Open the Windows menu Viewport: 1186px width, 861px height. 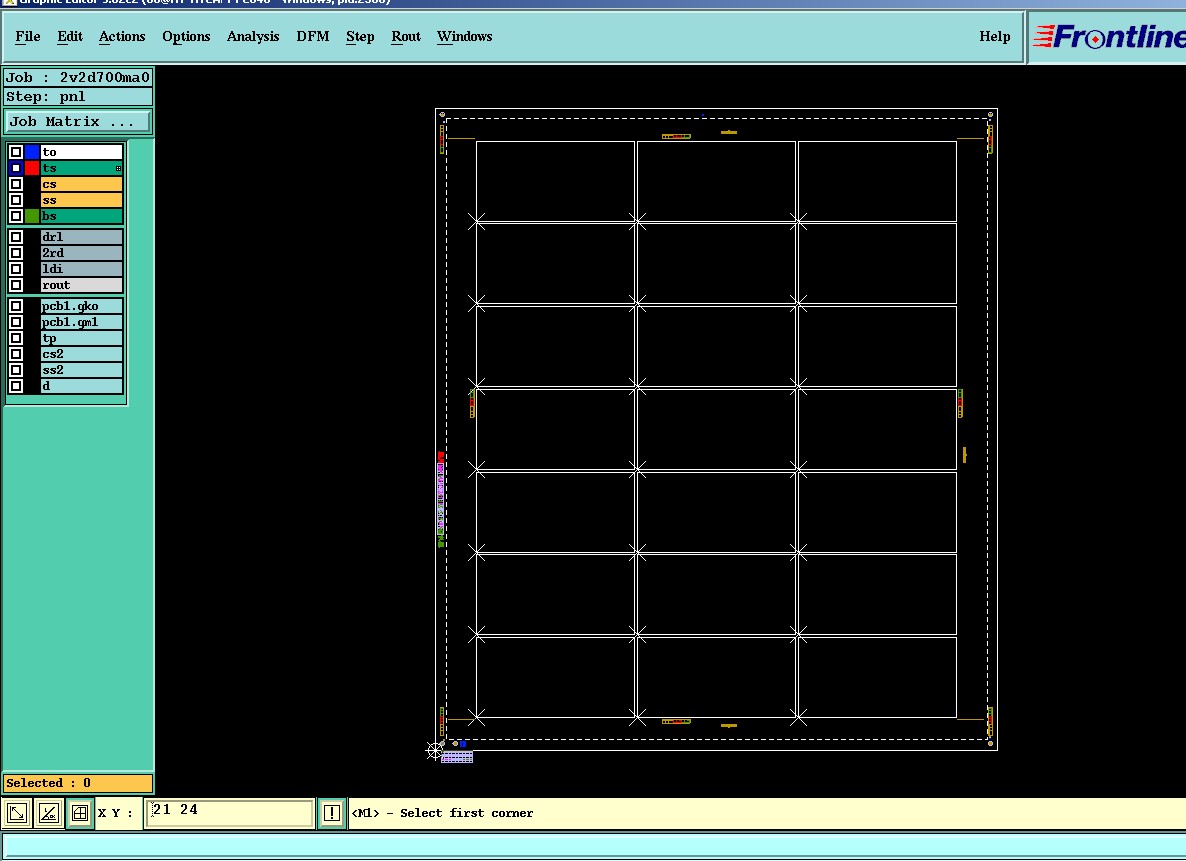tap(464, 36)
